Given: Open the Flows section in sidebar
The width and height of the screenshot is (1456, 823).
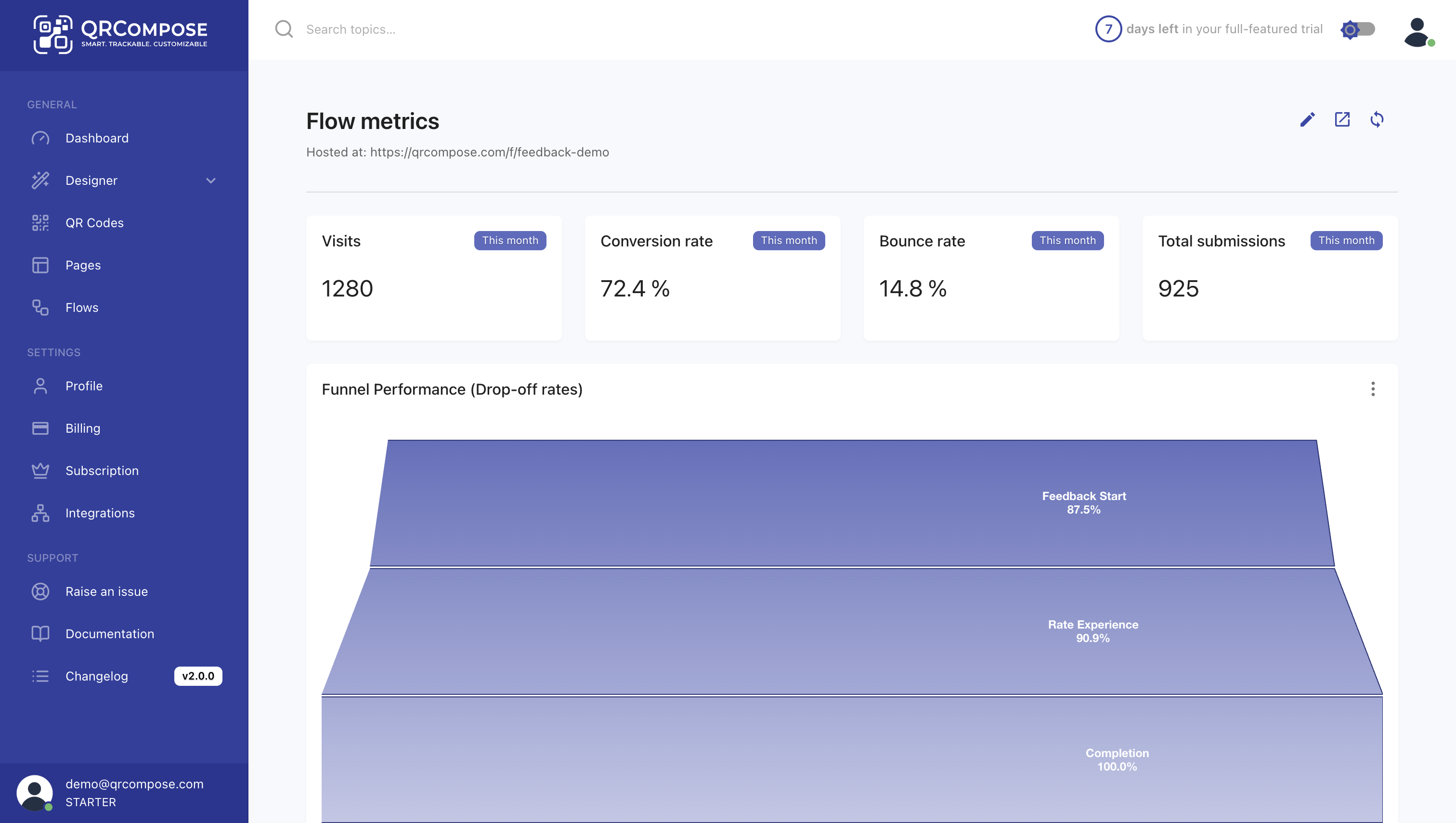Looking at the screenshot, I should (x=81, y=308).
